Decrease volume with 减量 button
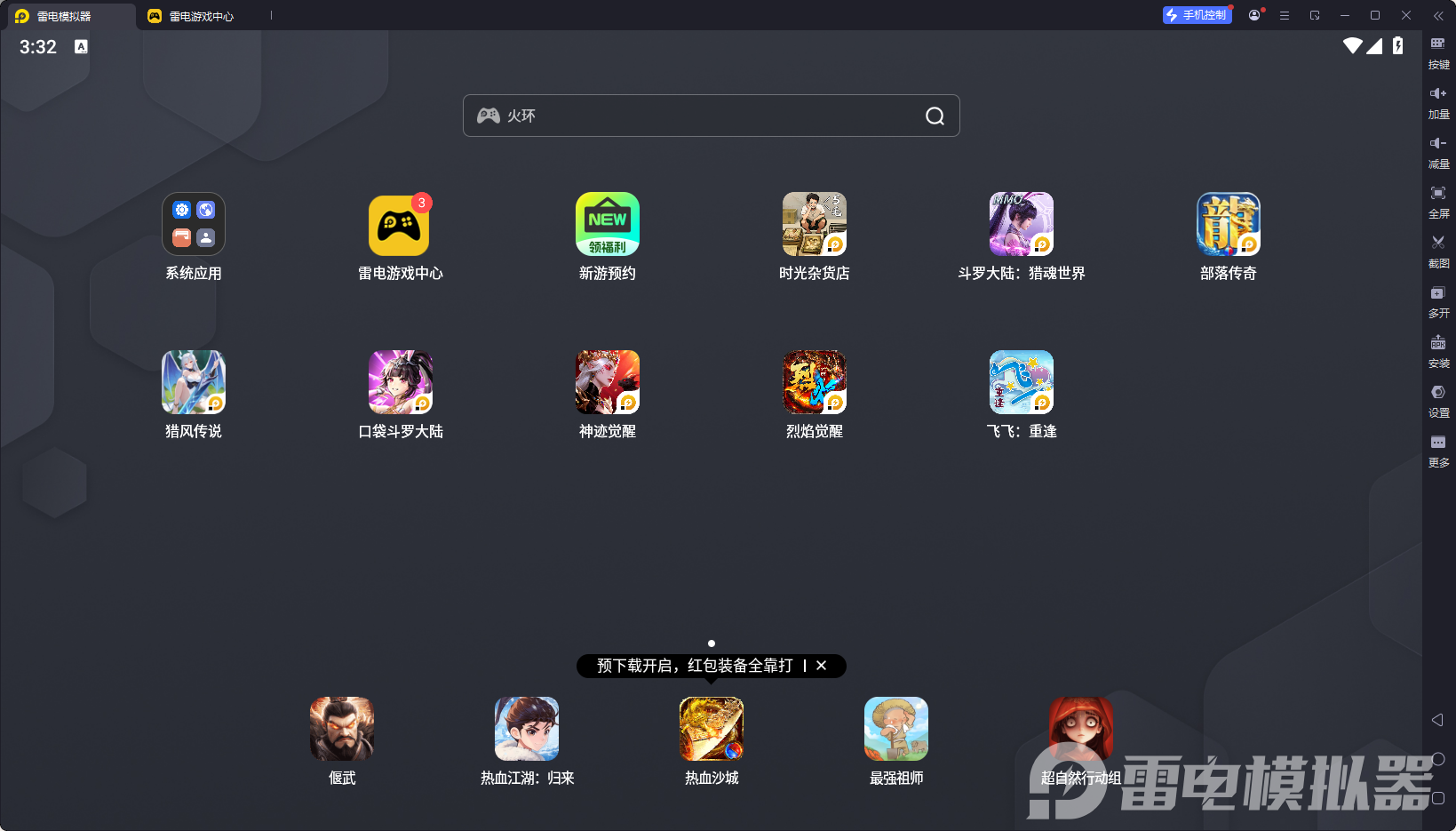 pyautogui.click(x=1438, y=152)
